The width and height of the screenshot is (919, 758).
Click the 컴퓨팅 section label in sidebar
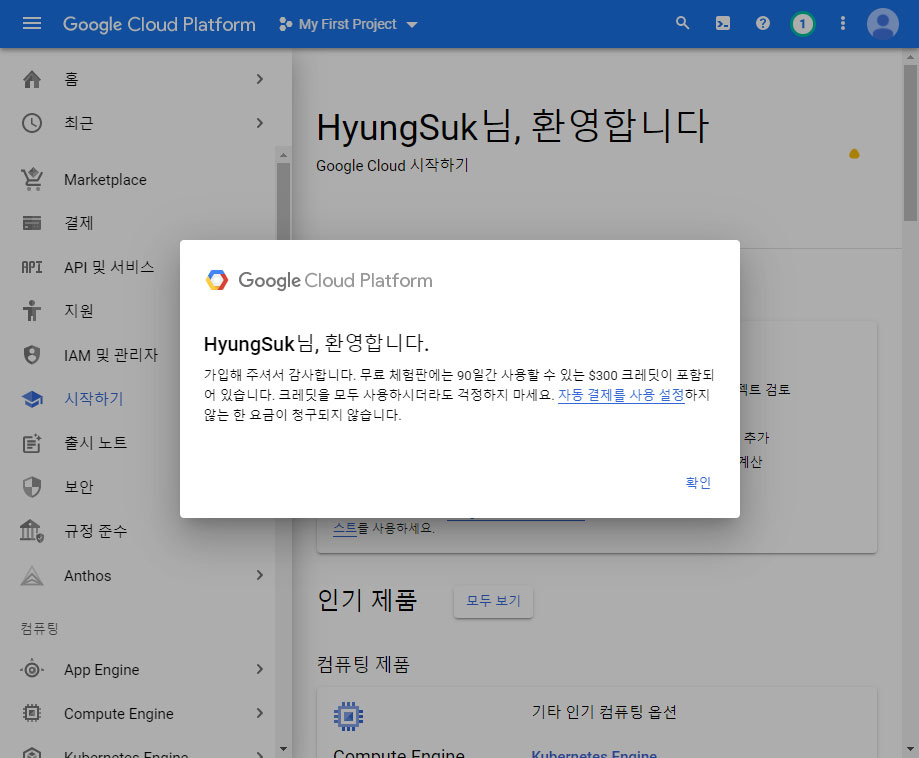pos(39,629)
